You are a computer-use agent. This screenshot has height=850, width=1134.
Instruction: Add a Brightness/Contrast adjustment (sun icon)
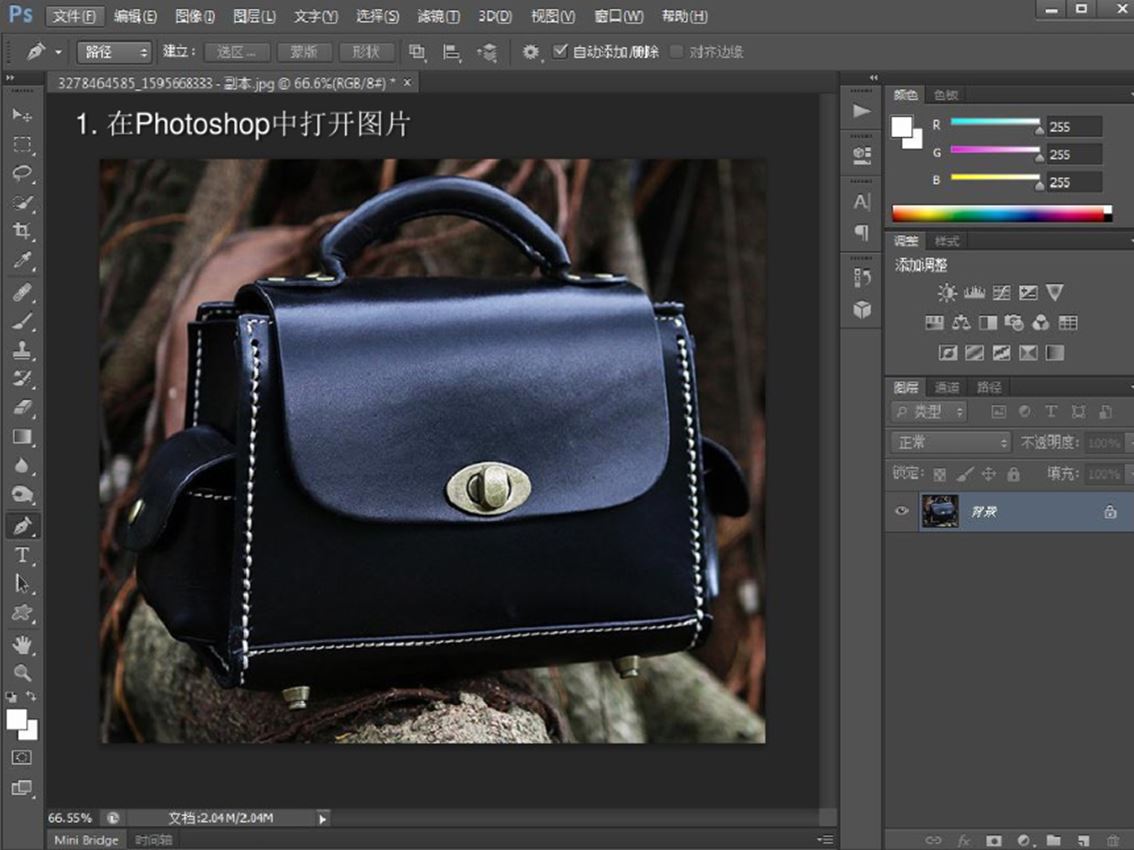(x=947, y=293)
